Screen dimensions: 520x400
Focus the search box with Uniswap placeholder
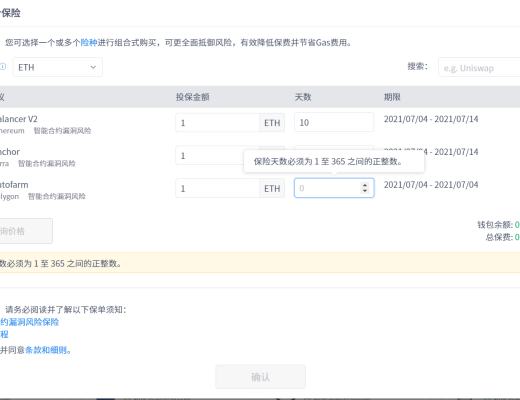[x=479, y=68]
